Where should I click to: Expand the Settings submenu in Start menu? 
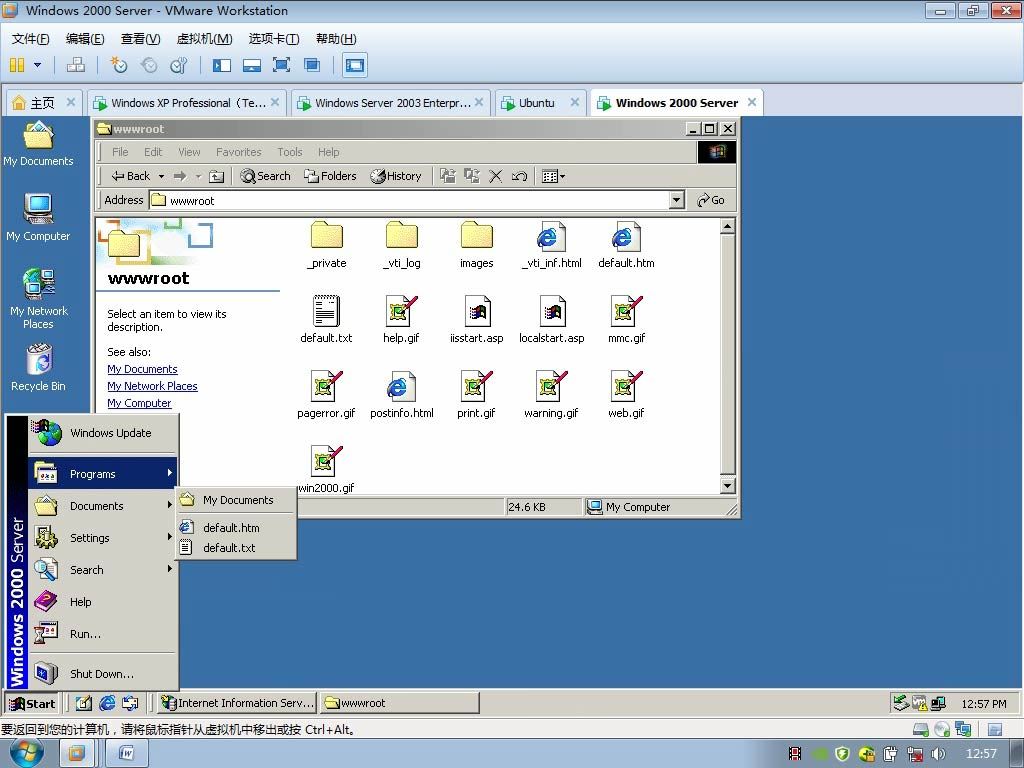(103, 537)
